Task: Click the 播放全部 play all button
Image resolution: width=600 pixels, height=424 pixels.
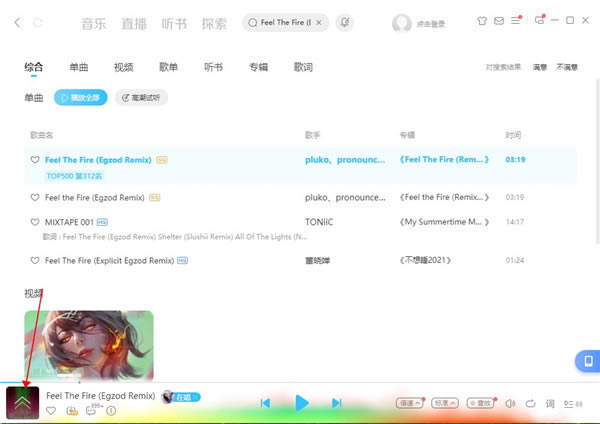Action: coord(81,98)
